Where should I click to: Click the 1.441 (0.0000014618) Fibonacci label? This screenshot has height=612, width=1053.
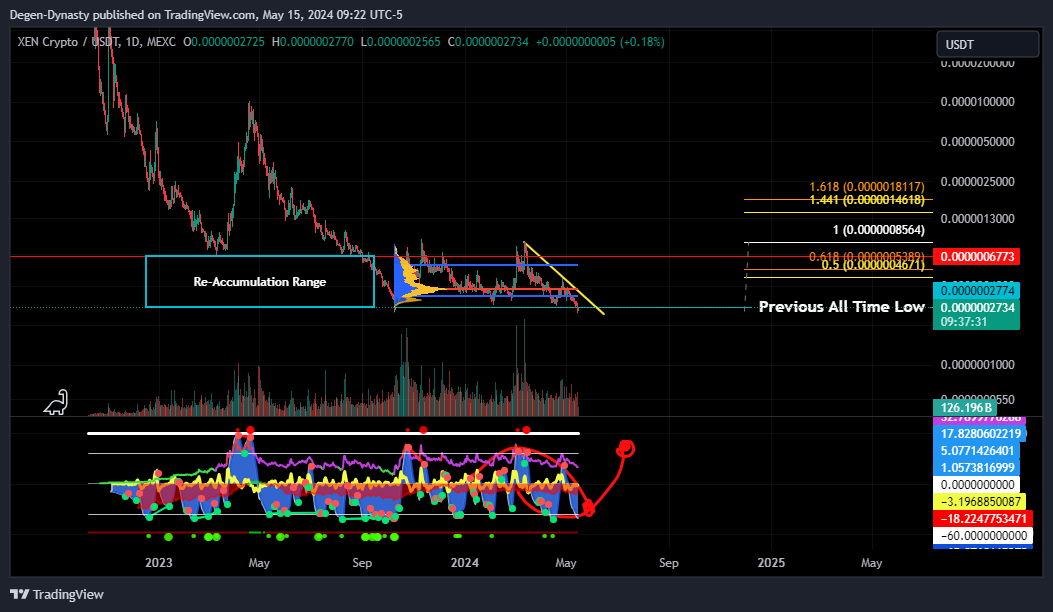[x=866, y=200]
